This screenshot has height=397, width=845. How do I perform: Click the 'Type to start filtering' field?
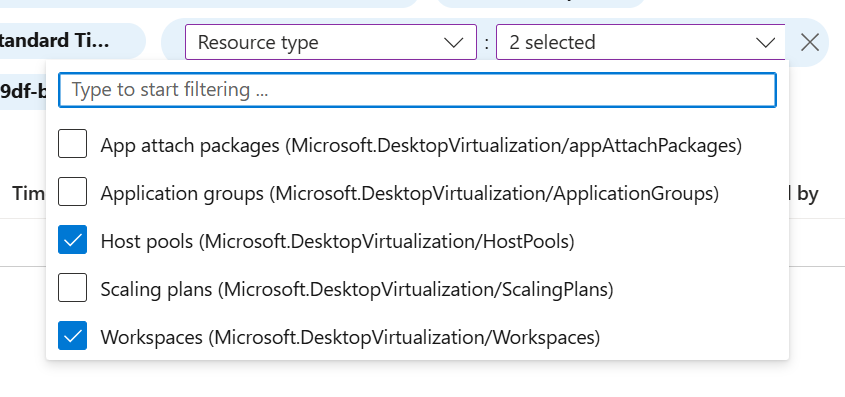point(417,90)
